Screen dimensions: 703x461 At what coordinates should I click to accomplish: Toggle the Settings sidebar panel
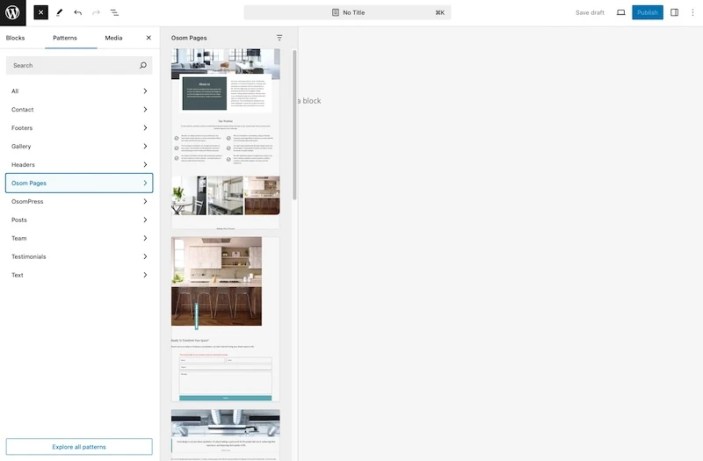pos(674,13)
